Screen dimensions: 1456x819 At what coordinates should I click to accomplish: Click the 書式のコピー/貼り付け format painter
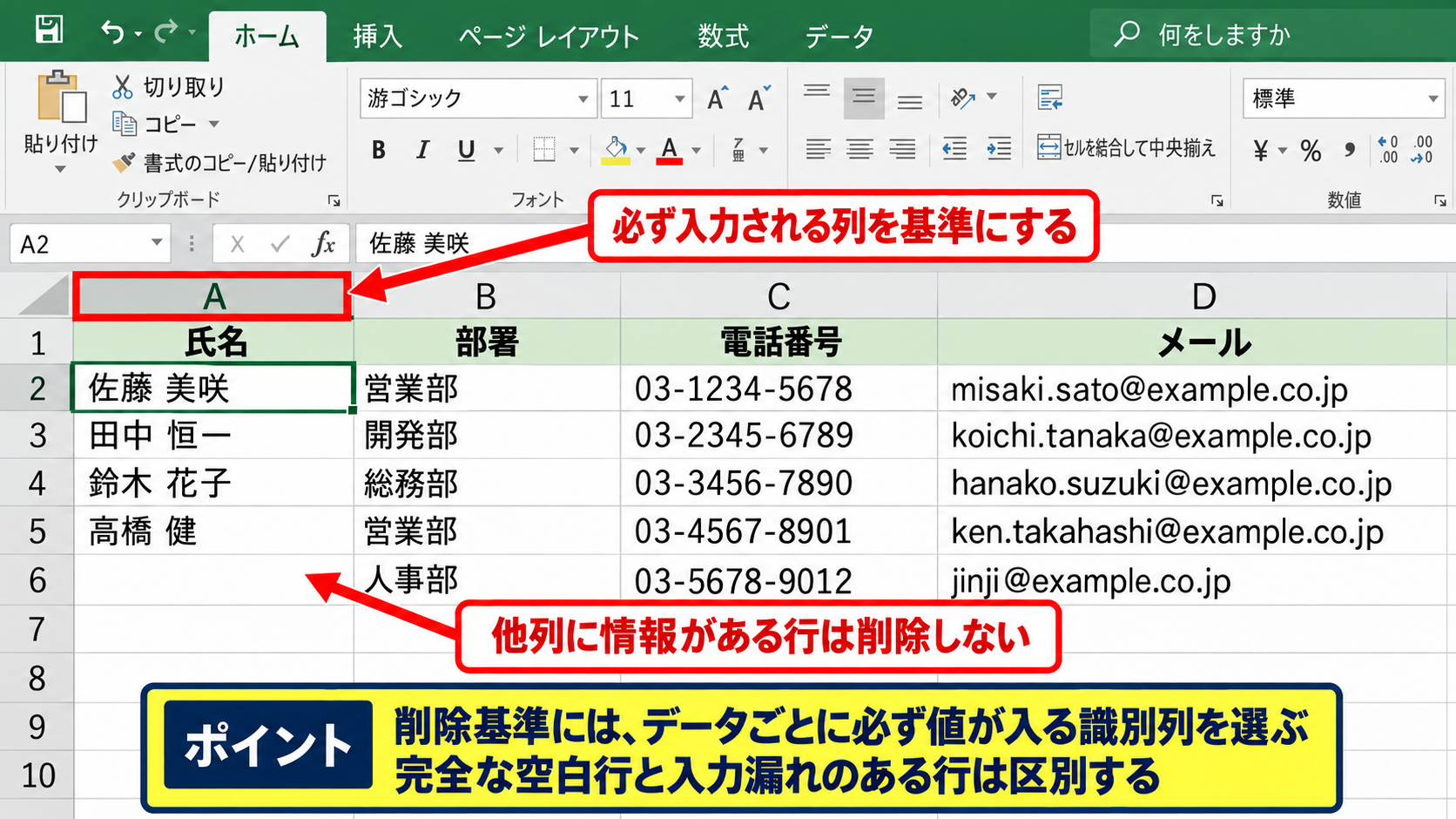[219, 163]
